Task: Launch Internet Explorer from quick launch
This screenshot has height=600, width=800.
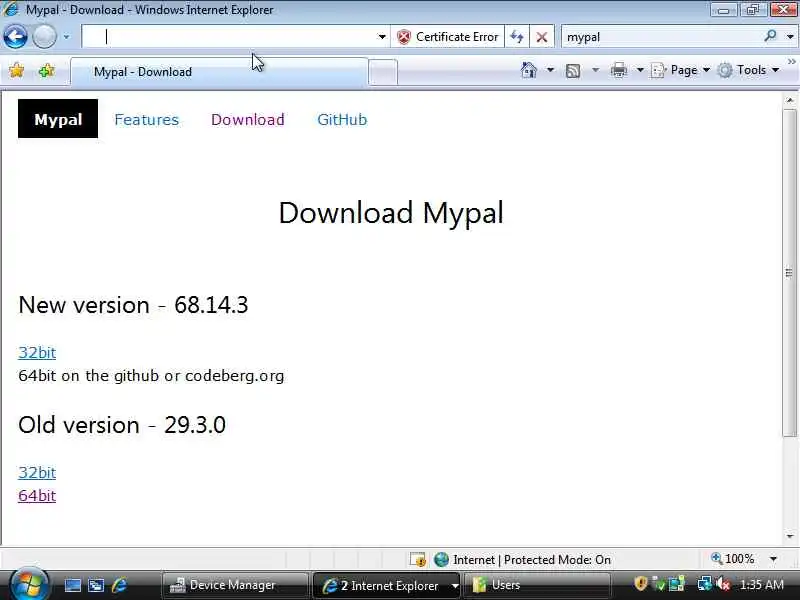Action: (x=119, y=585)
